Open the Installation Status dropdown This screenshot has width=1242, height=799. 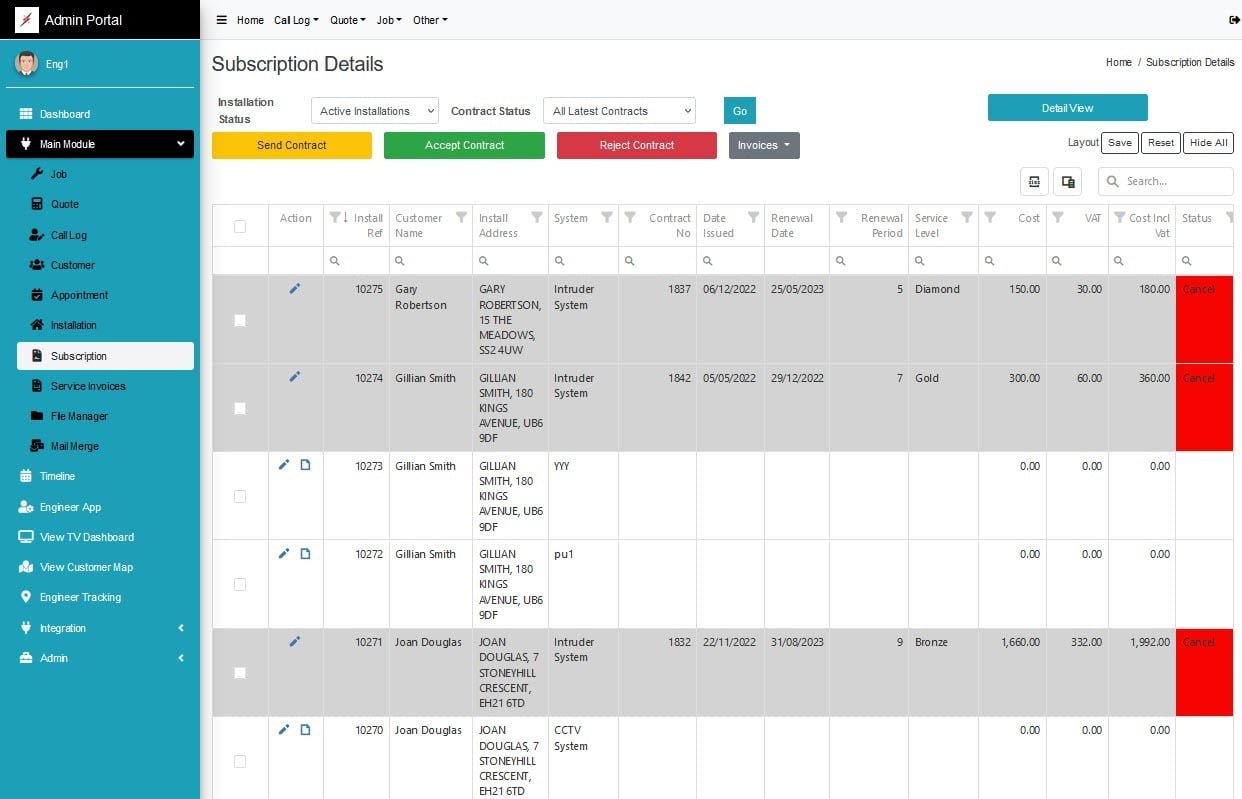tap(374, 111)
